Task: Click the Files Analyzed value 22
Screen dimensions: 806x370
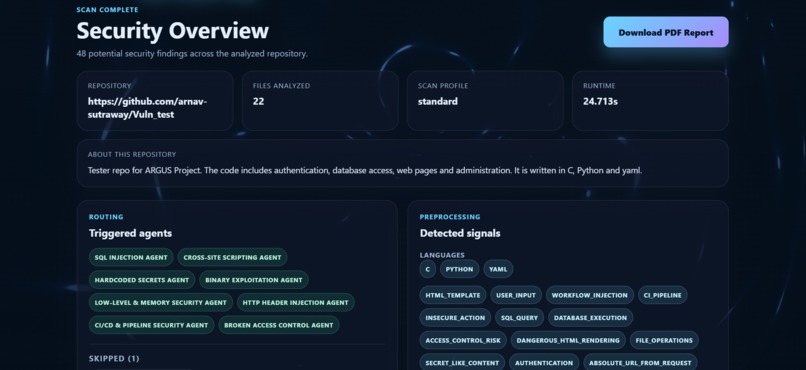Action: coord(259,101)
